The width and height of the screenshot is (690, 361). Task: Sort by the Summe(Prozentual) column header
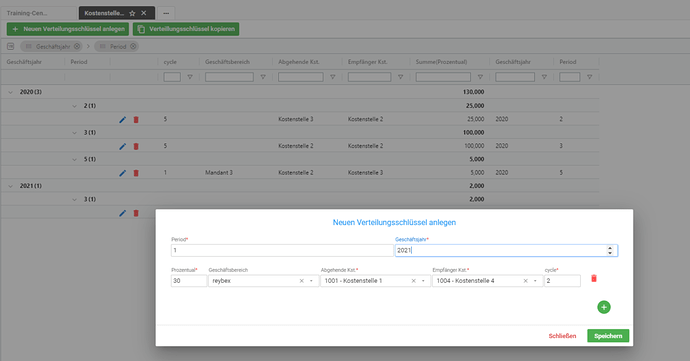coord(441,62)
